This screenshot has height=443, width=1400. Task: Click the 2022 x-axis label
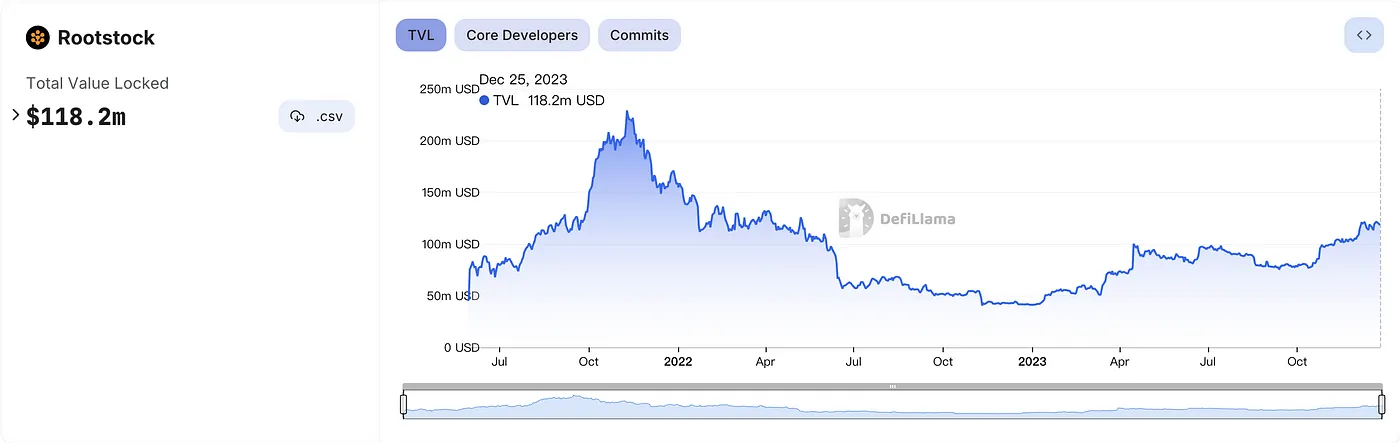point(678,361)
